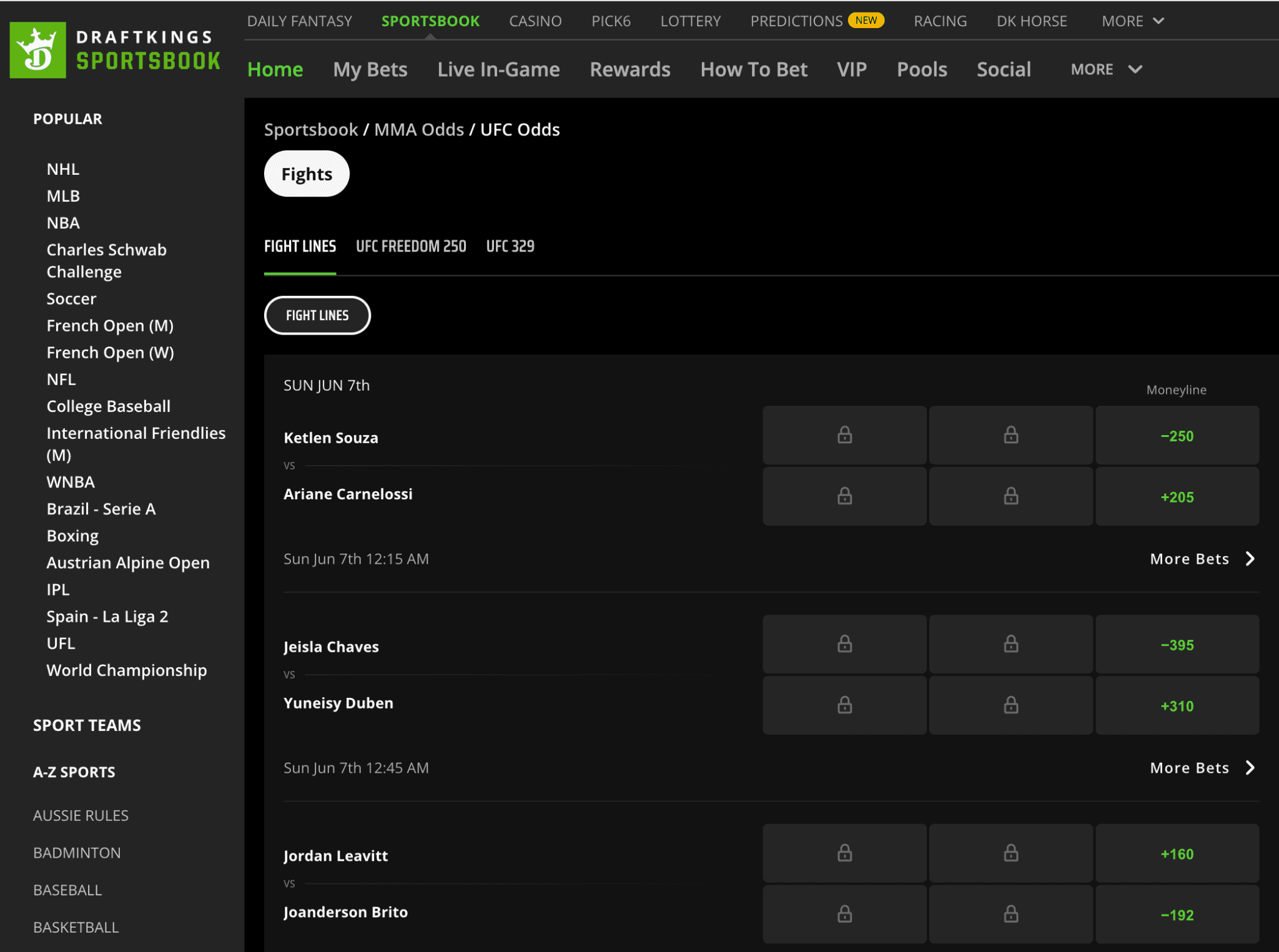Click locked second odds cell for Jeisla Chaves

coord(1011,644)
